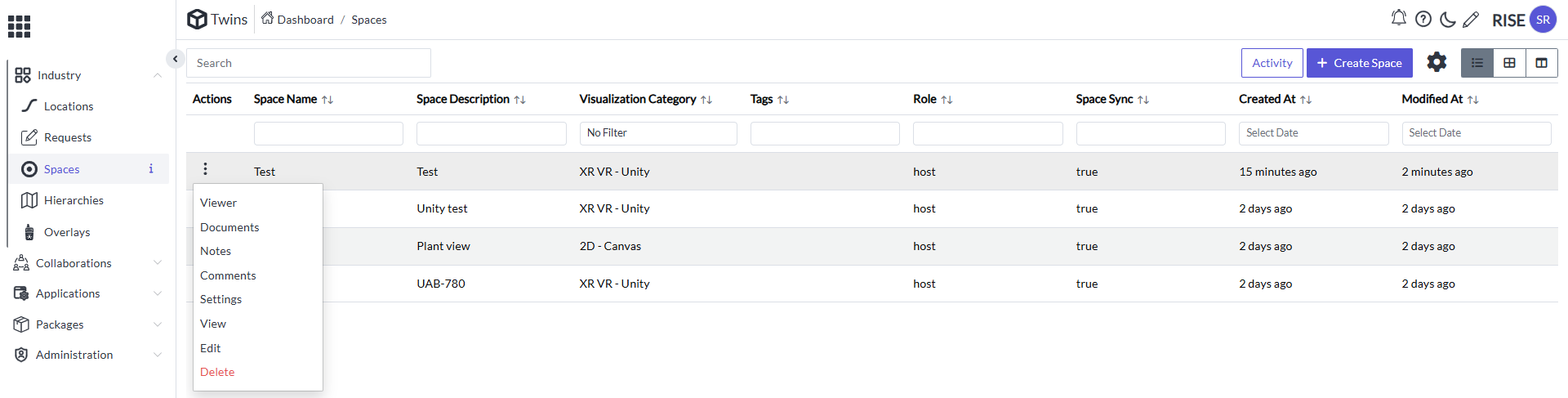Click the Dashboard home icon
Viewport: 1568px width, 398px height.
267,18
